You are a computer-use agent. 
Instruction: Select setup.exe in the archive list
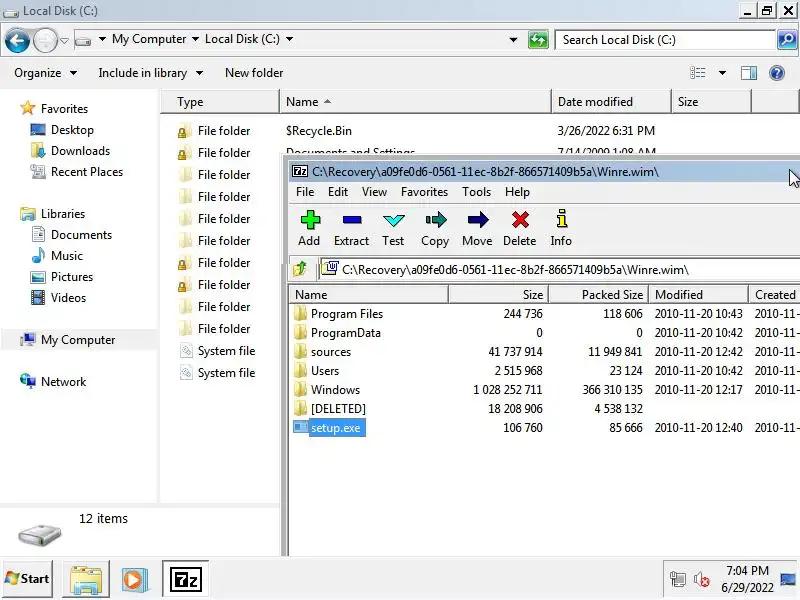pyautogui.click(x=329, y=428)
